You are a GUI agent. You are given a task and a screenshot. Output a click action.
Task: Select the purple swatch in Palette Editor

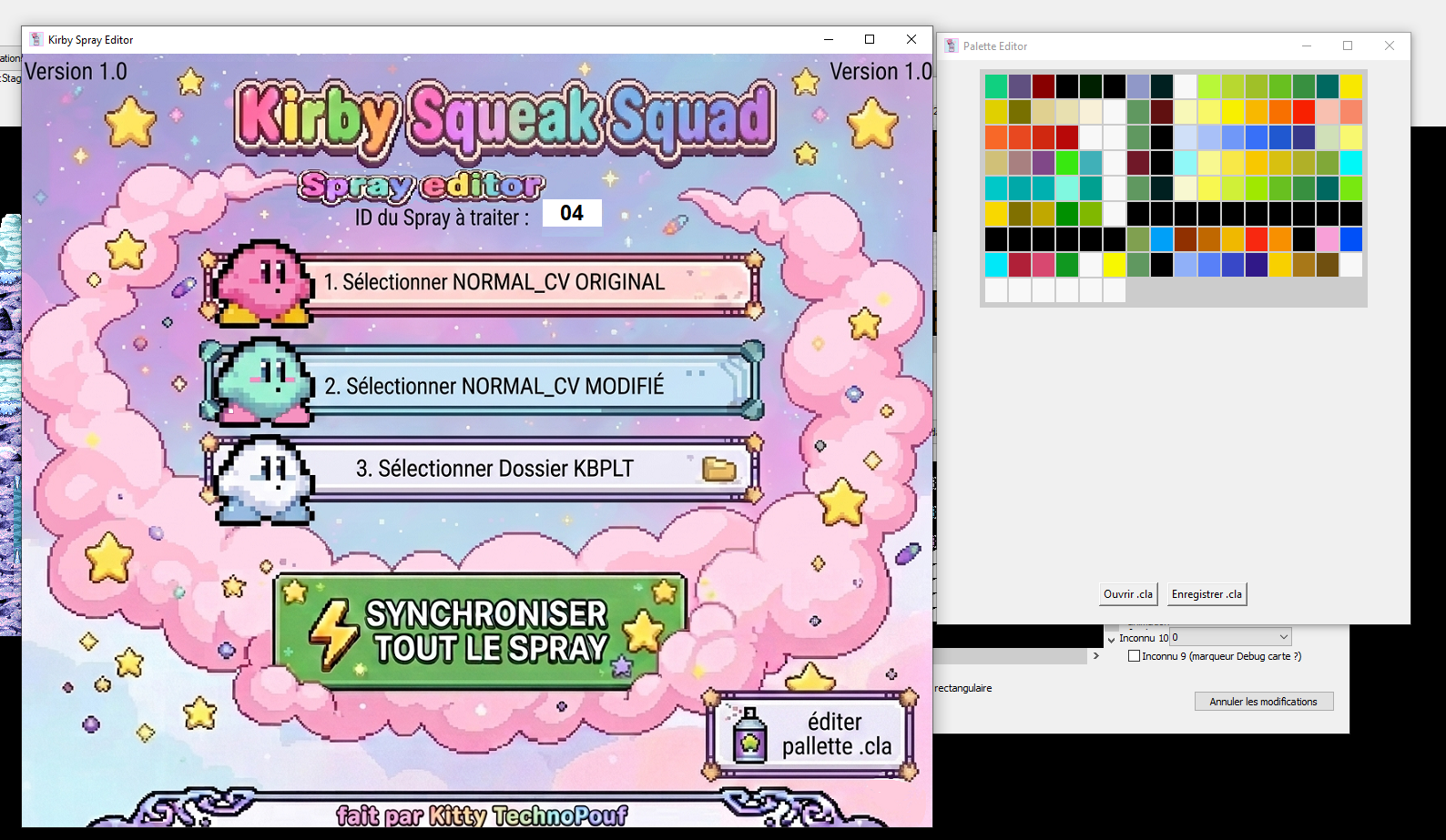1044,163
